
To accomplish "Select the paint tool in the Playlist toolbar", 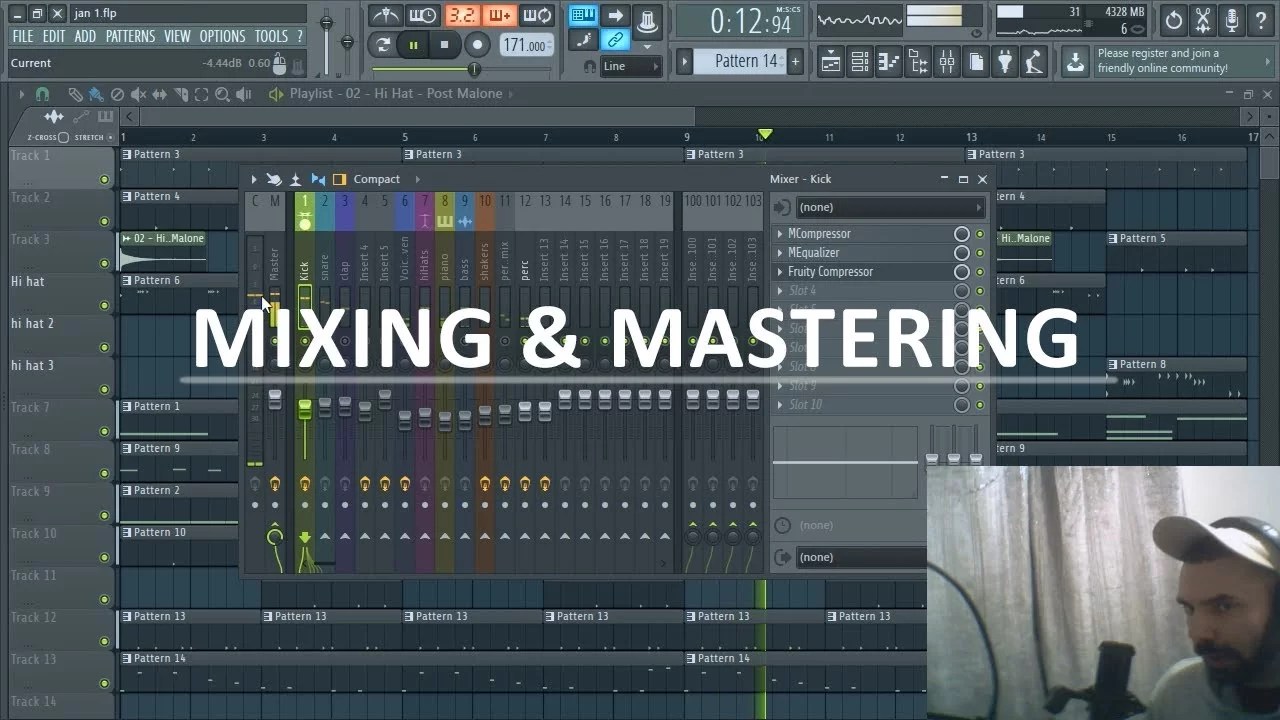I will click(x=96, y=95).
